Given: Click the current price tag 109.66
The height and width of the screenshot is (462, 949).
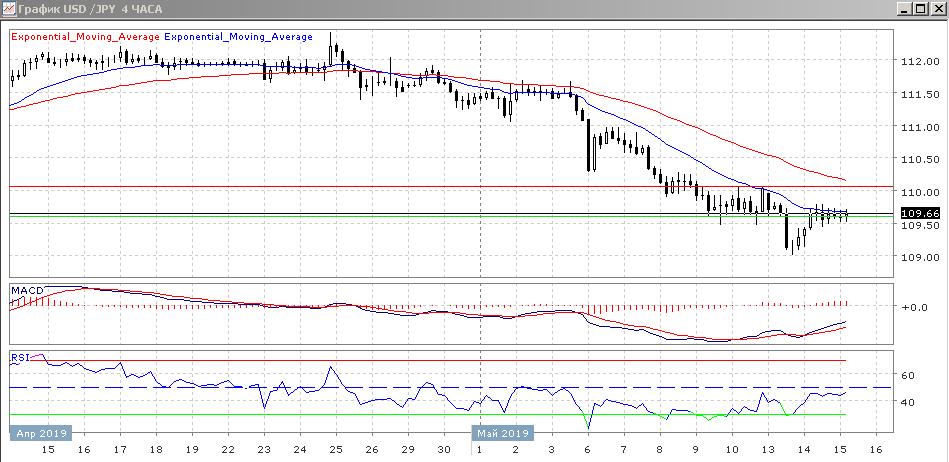Looking at the screenshot, I should coord(919,213).
